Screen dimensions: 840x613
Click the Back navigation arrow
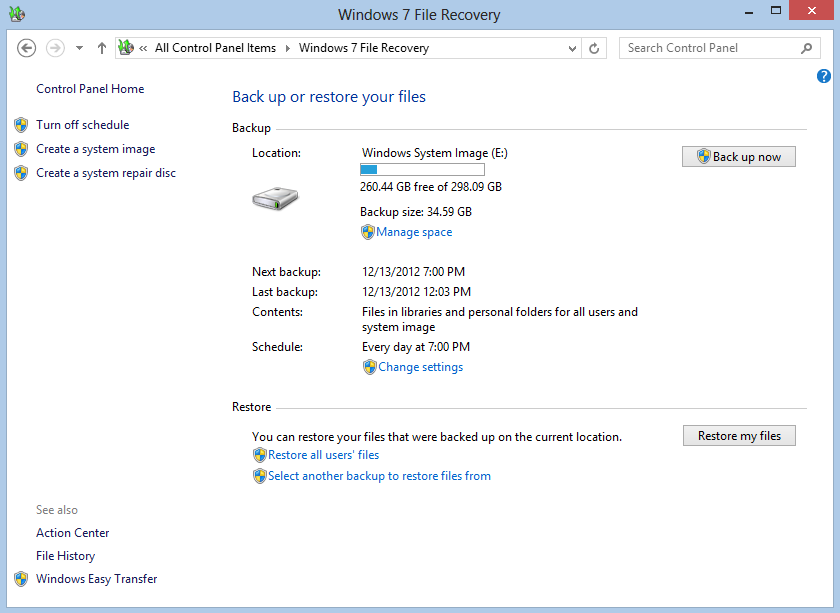[x=27, y=48]
